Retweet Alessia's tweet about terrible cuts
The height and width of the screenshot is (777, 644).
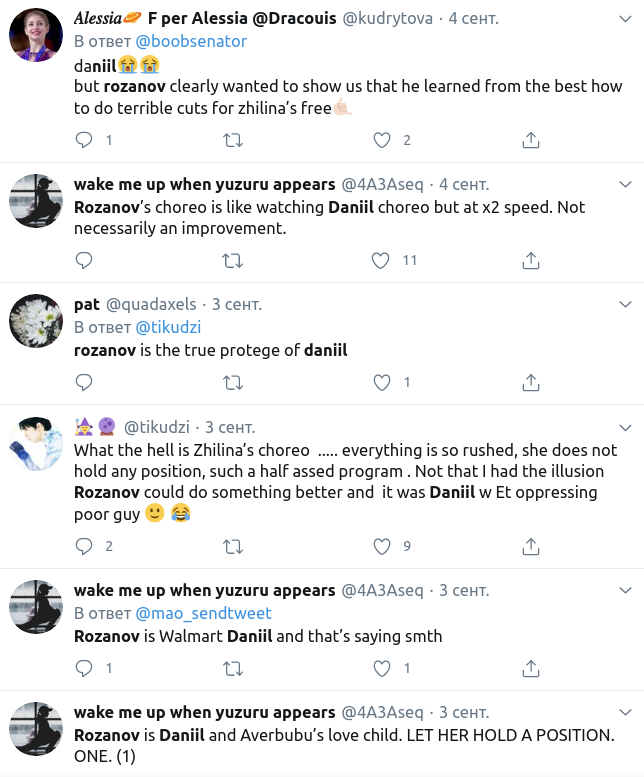[x=232, y=140]
